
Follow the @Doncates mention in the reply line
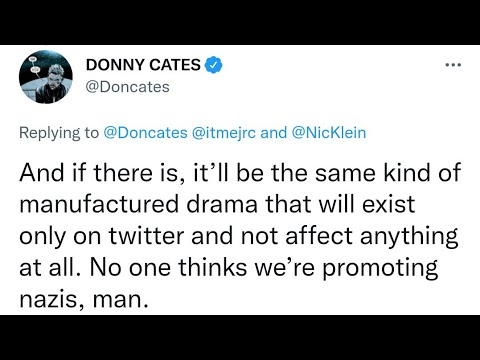[x=146, y=133]
